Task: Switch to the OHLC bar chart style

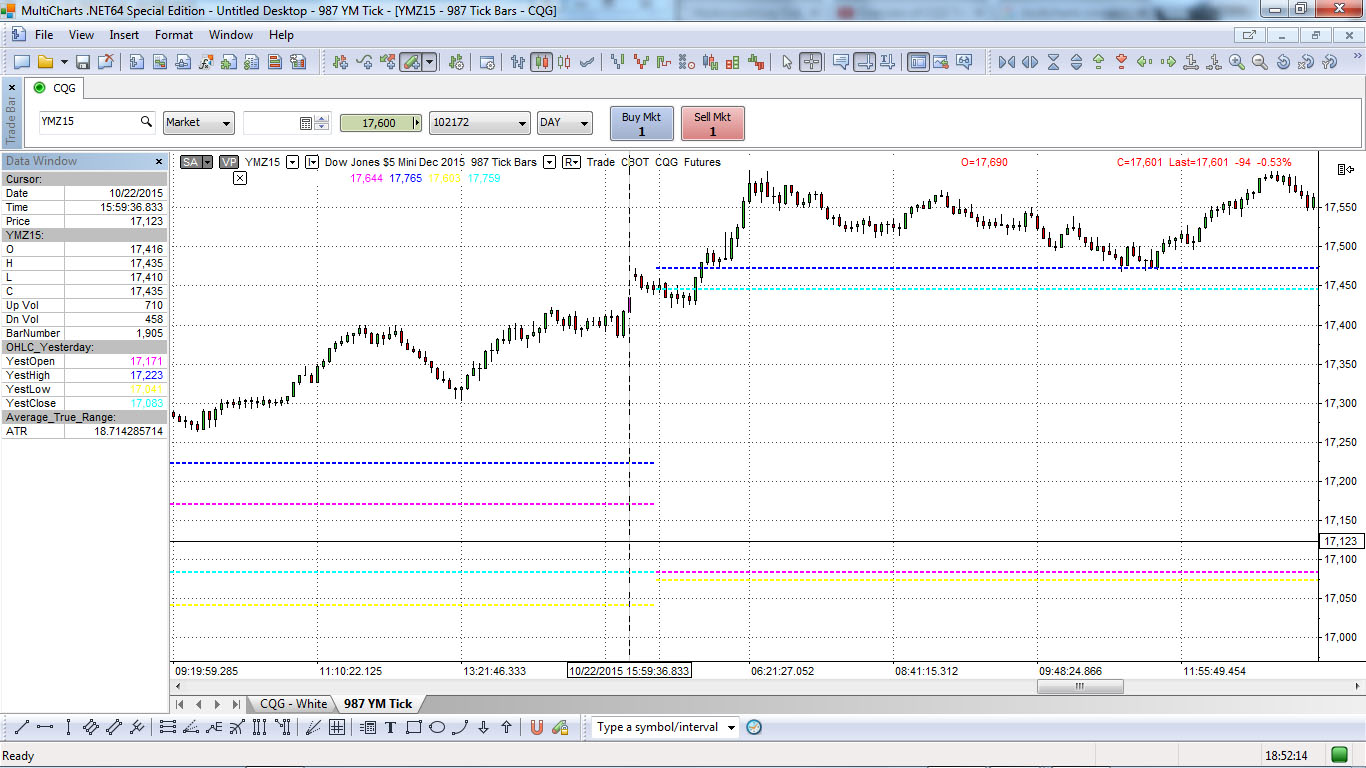Action: point(518,62)
